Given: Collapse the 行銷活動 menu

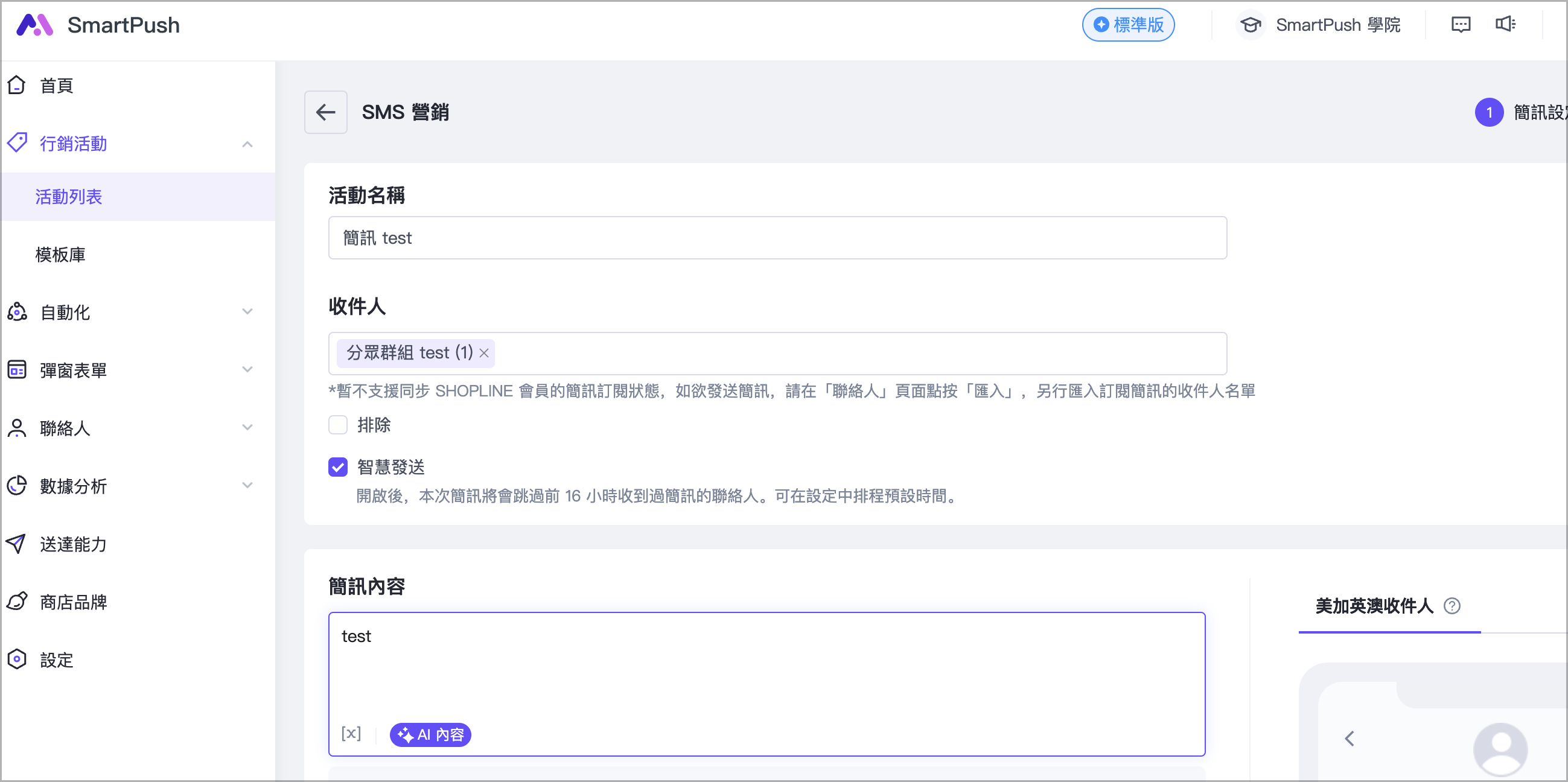Looking at the screenshot, I should click(247, 144).
